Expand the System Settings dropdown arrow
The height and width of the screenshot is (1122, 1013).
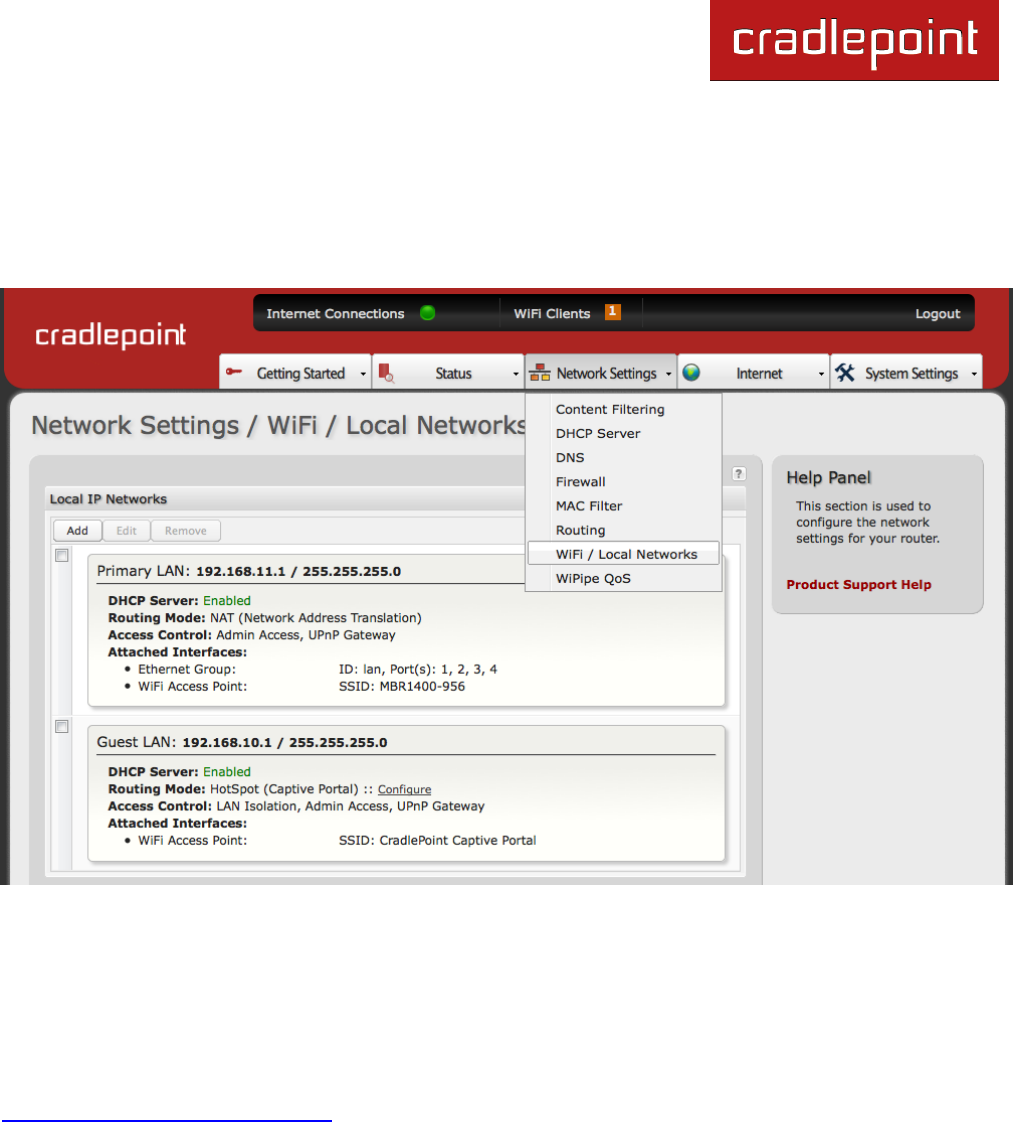click(x=974, y=374)
